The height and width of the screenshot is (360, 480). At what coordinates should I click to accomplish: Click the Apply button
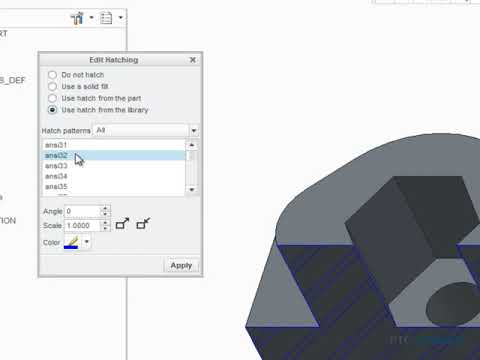(181, 266)
